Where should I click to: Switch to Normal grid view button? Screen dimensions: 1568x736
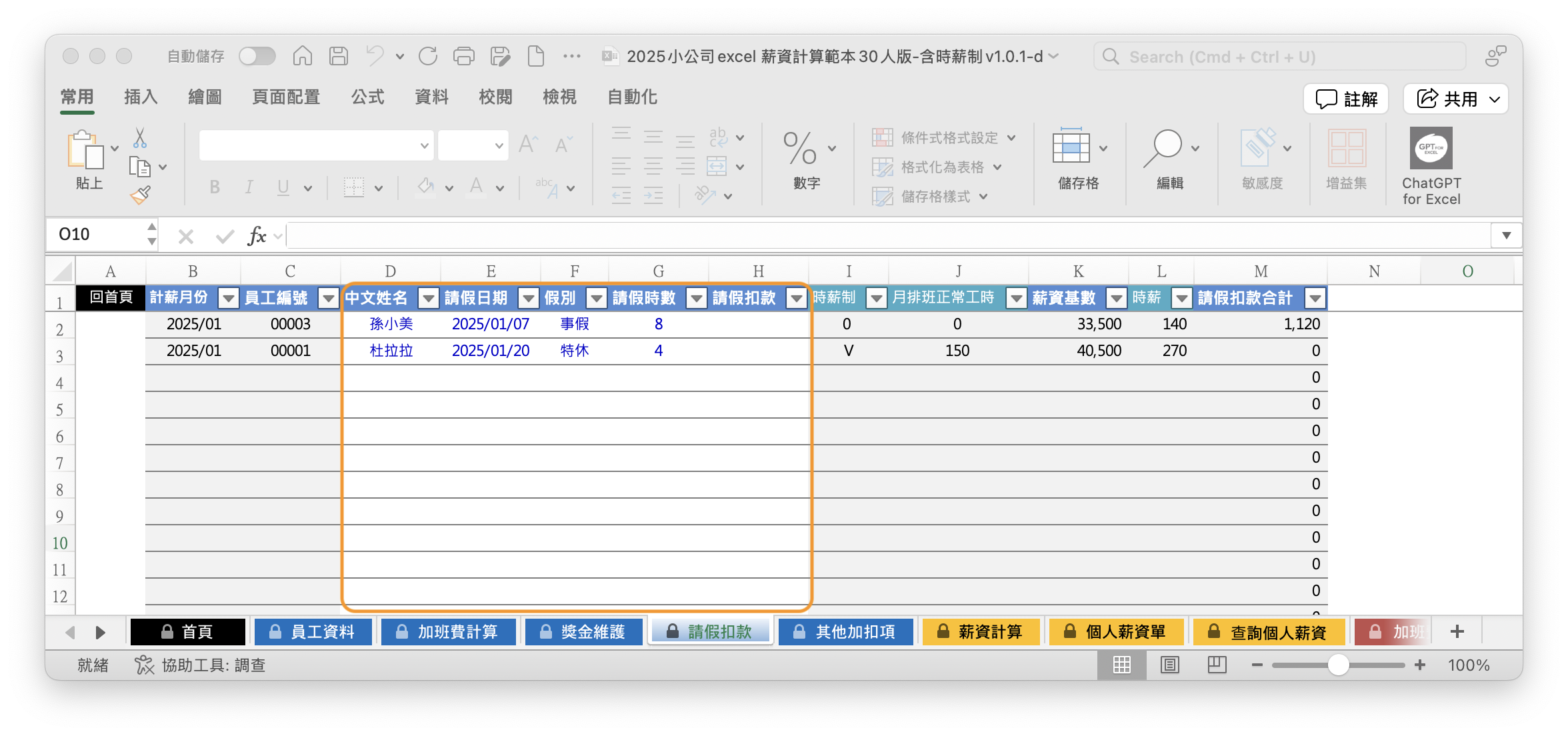pyautogui.click(x=1121, y=665)
